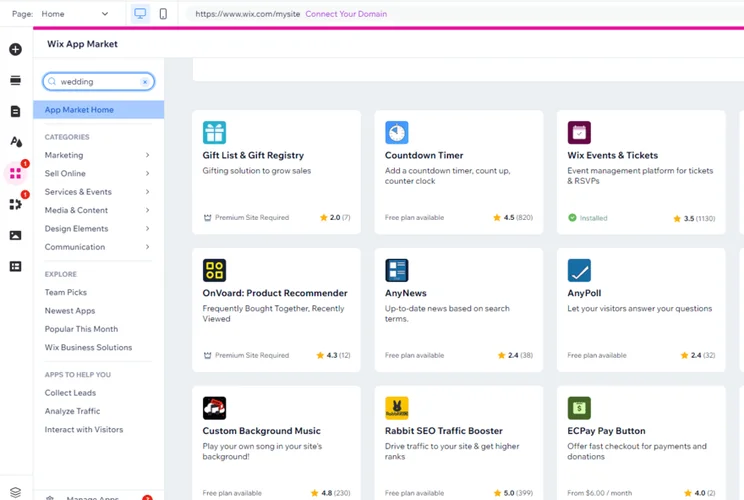This screenshot has width=744, height=500.
Task: Open the Layers icon at bottom
Action: pyautogui.click(x=15, y=492)
